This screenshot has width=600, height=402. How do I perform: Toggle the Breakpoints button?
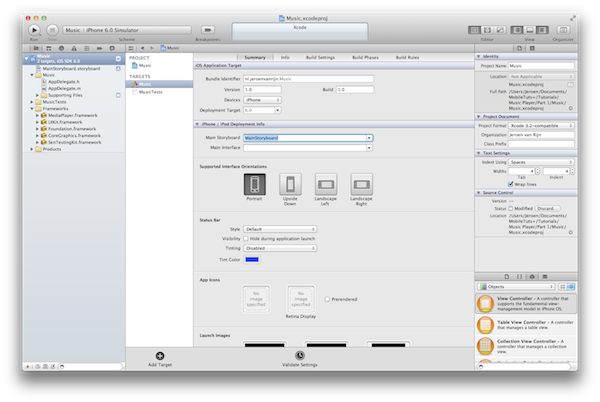[x=208, y=30]
